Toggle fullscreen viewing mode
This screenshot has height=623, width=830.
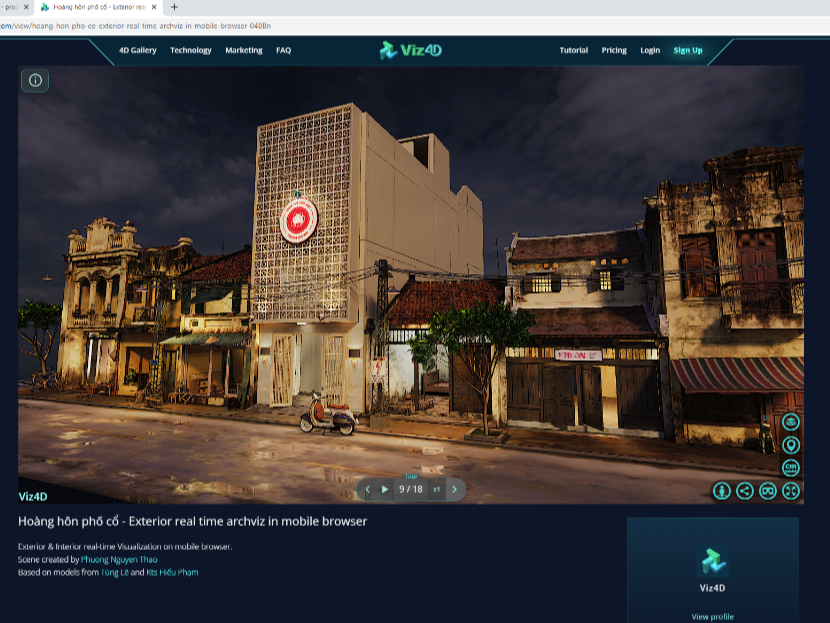pos(791,490)
